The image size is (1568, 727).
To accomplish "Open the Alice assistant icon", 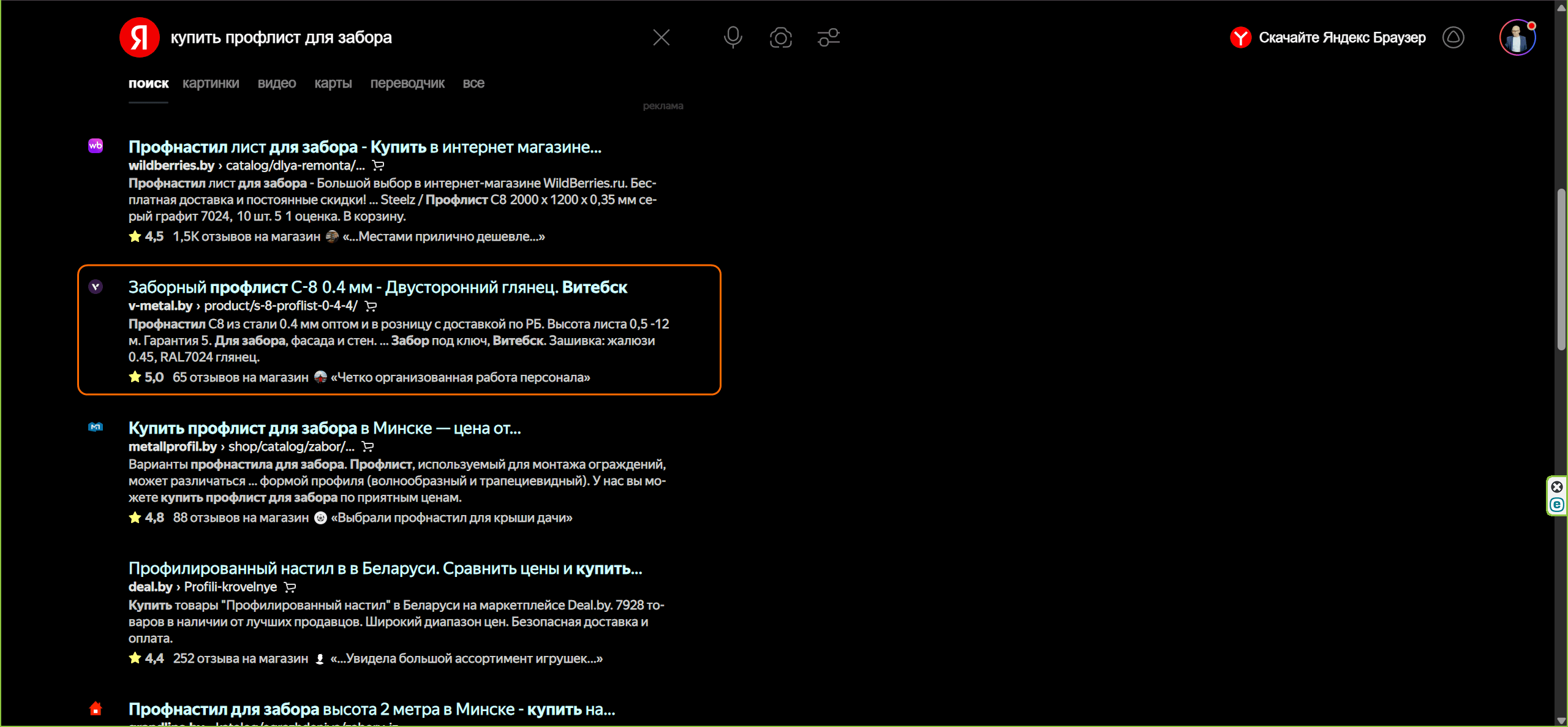I will (x=1453, y=37).
